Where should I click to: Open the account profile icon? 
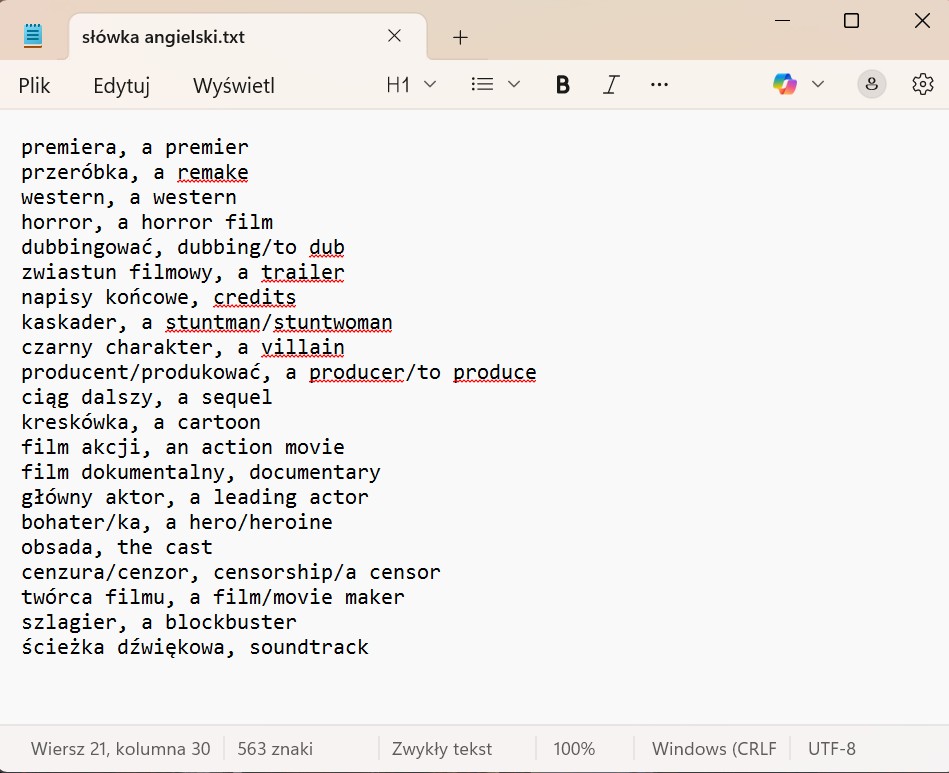pos(872,84)
